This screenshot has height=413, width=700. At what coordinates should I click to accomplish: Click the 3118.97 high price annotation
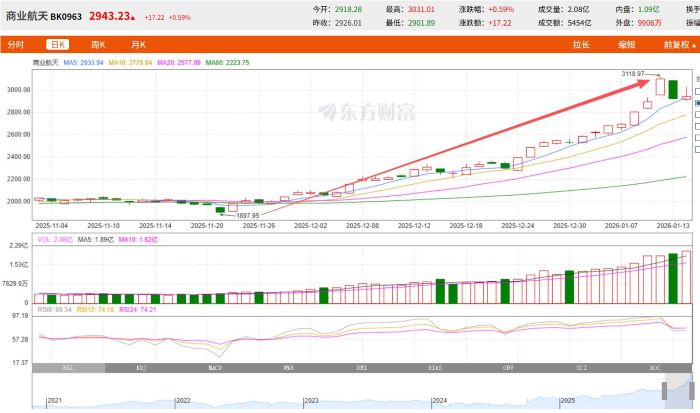point(633,74)
